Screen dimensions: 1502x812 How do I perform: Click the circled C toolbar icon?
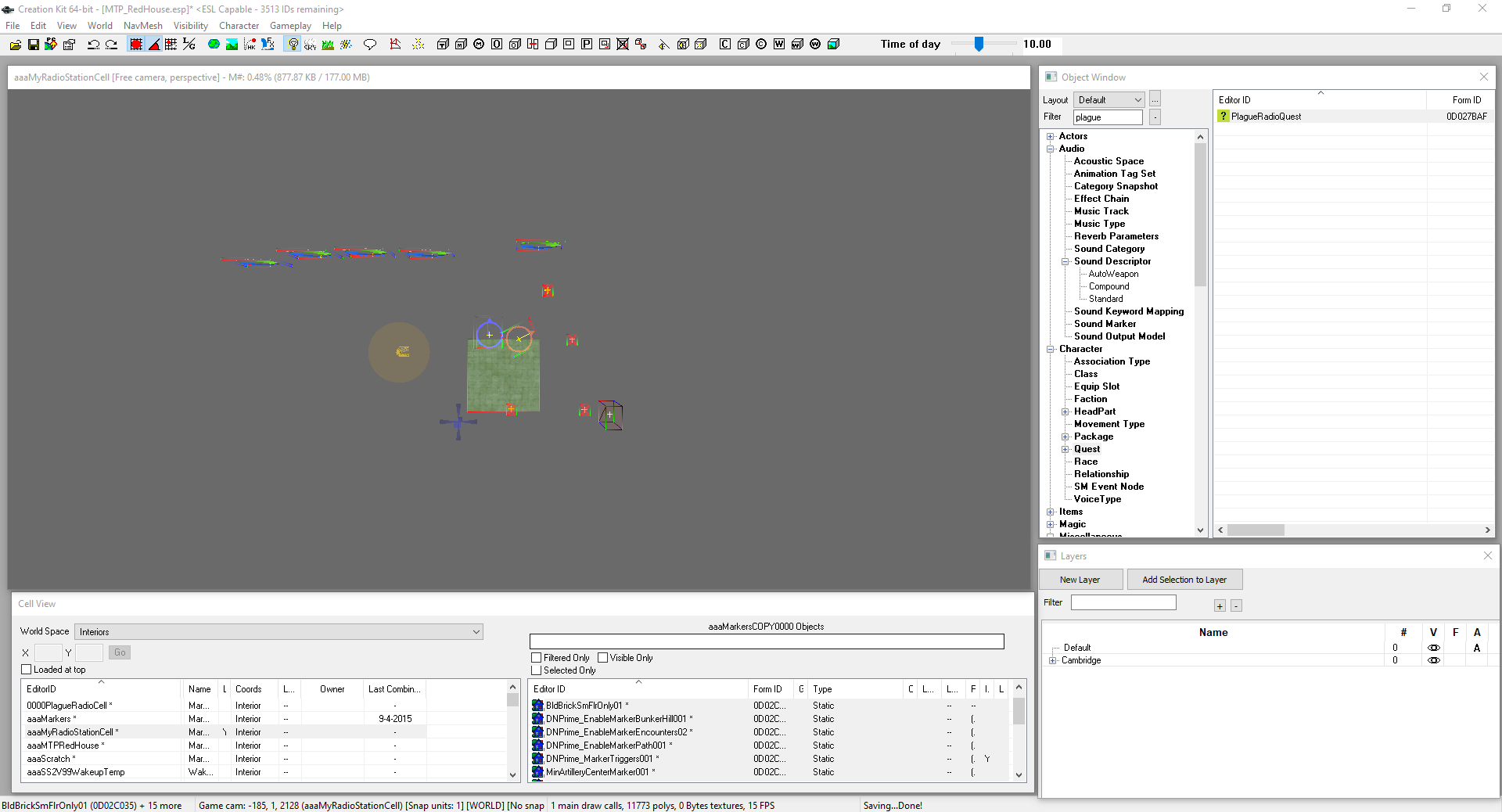pos(761,45)
